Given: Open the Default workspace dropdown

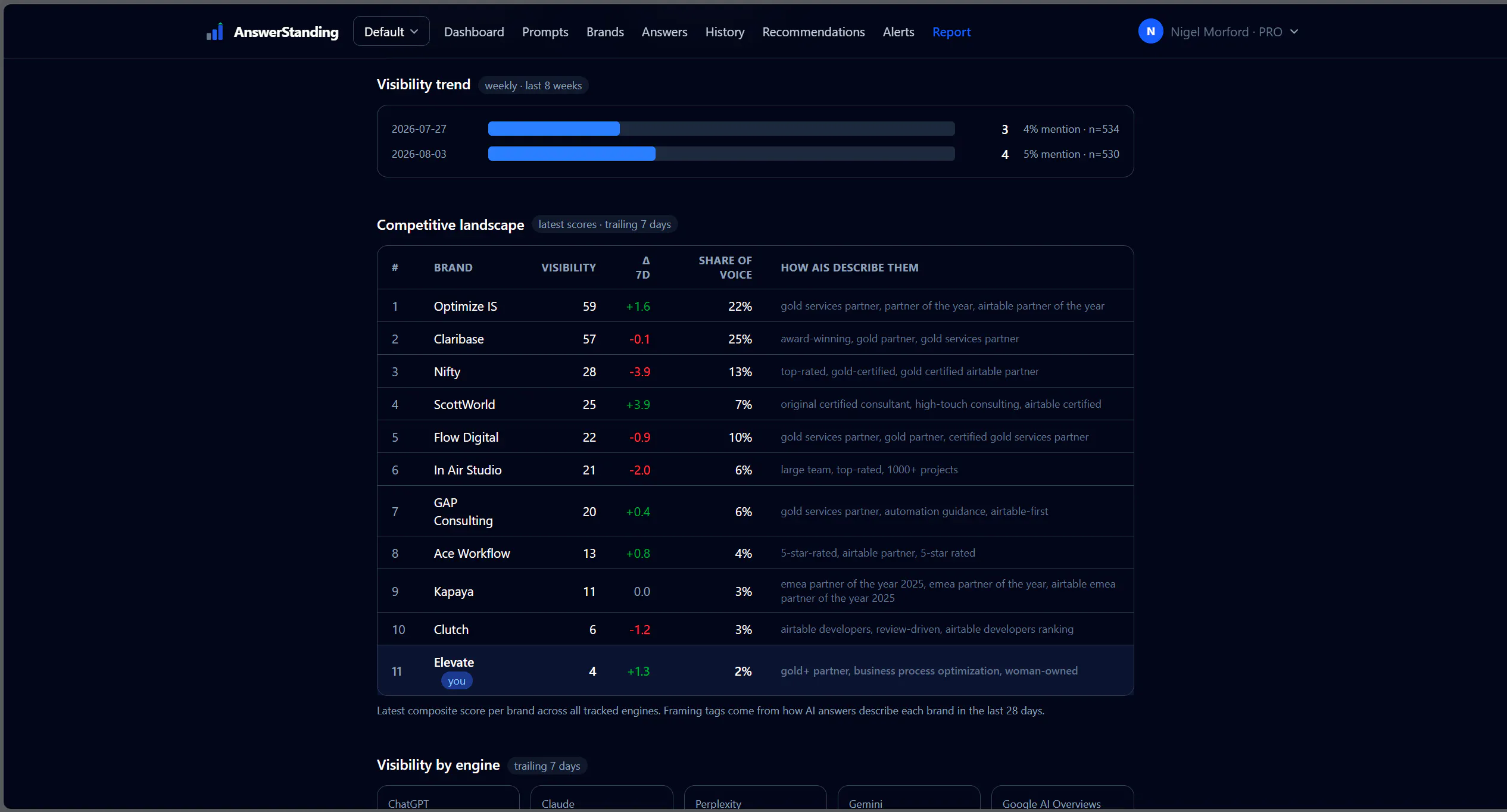Looking at the screenshot, I should click(391, 32).
